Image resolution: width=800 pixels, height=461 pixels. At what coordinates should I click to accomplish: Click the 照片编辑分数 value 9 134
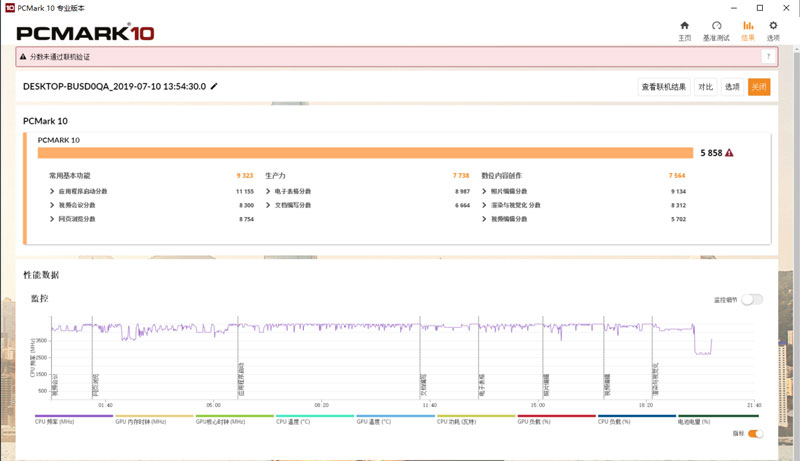coord(679,191)
